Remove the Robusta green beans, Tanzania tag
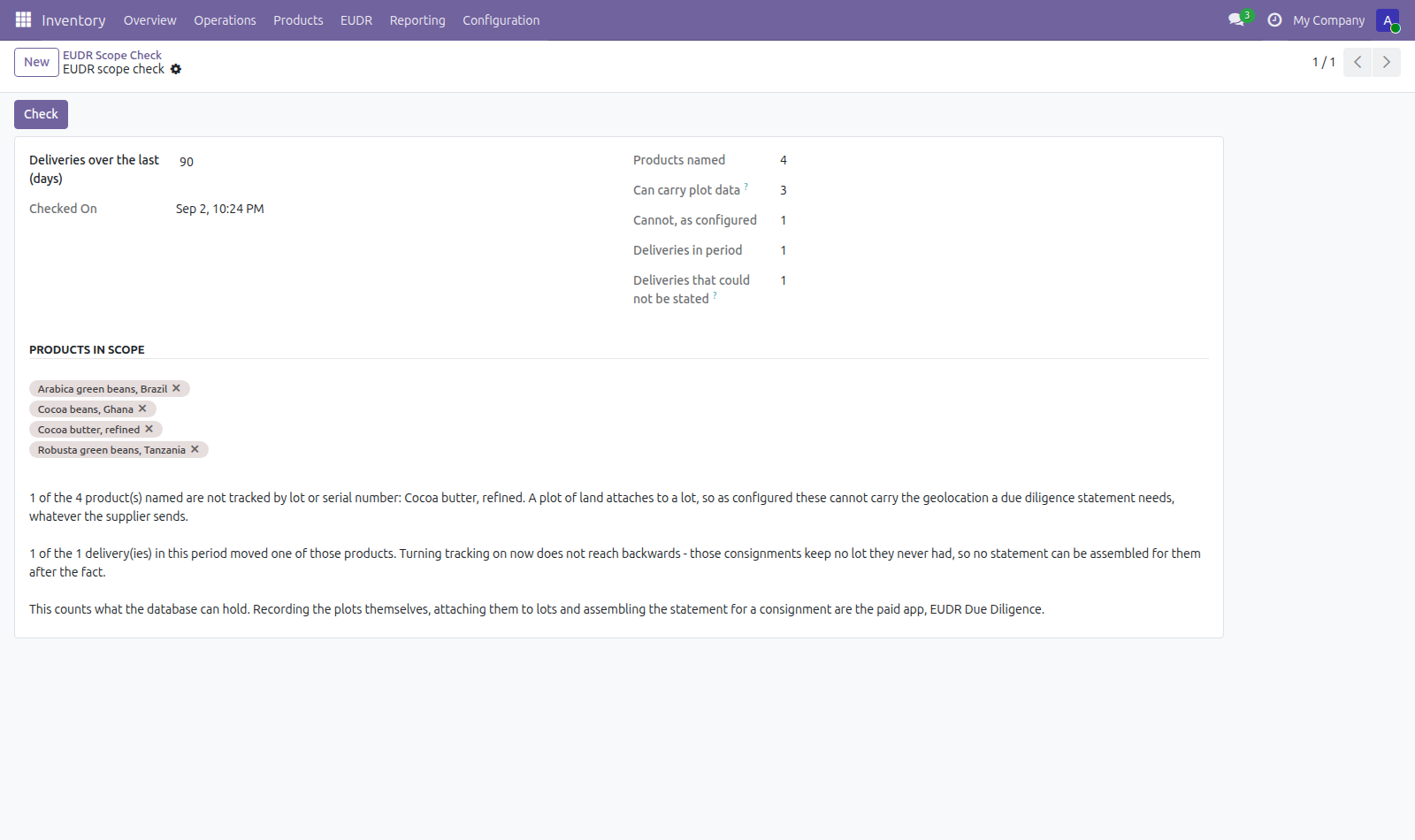This screenshot has width=1415, height=840. (195, 449)
